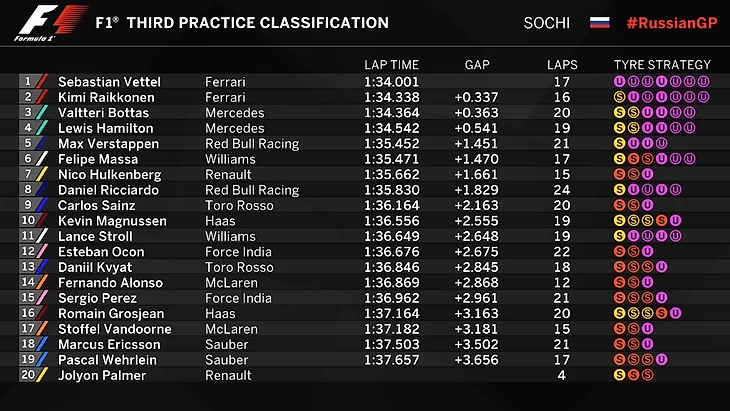
Task: Click position 1 badge beside Sebastian Vettel
Action: [29, 82]
